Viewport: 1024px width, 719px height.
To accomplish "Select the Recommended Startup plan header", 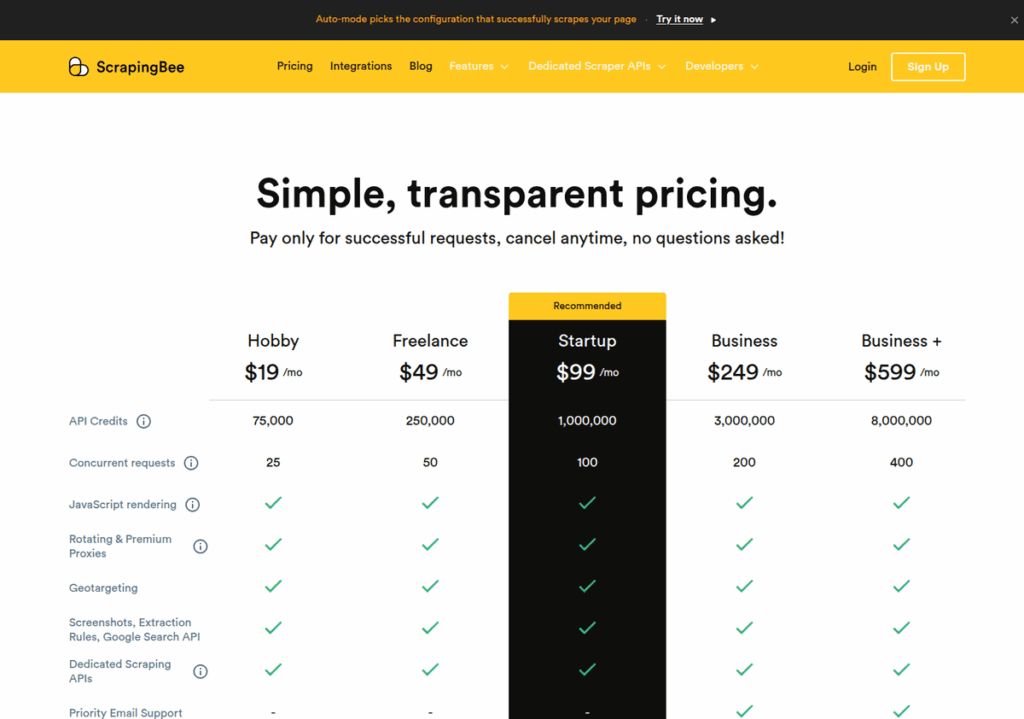I will (587, 341).
